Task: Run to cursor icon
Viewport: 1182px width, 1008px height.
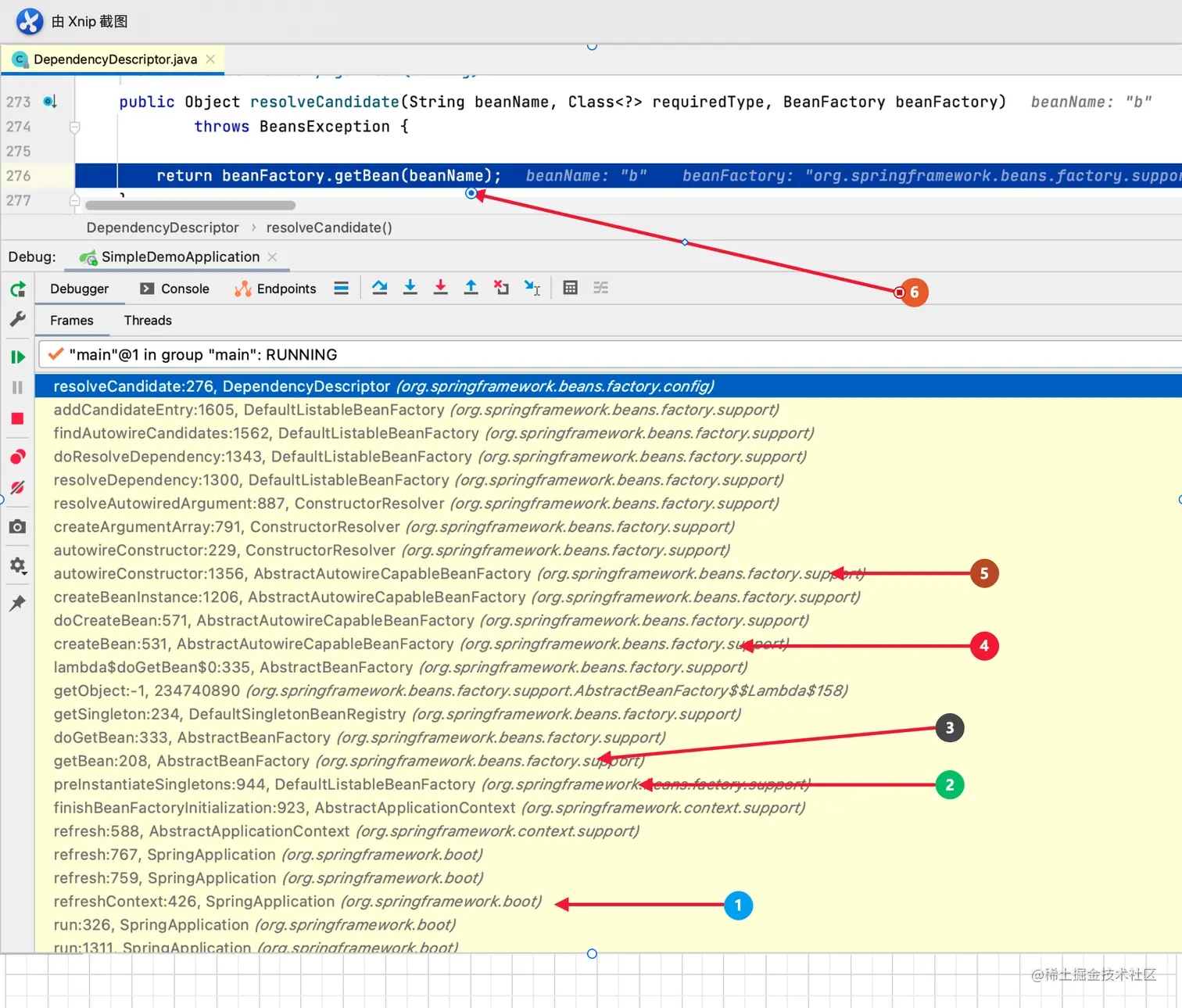Action: coord(532,288)
